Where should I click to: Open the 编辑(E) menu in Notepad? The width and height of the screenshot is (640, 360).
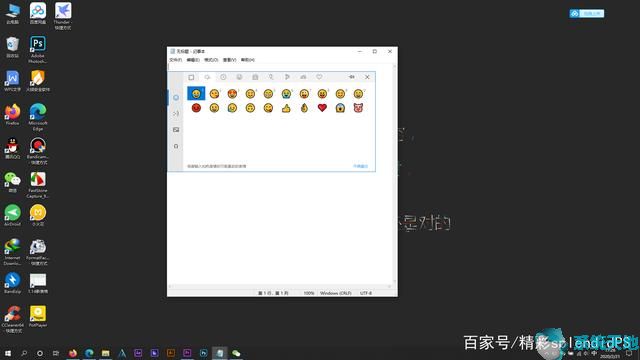(x=193, y=60)
